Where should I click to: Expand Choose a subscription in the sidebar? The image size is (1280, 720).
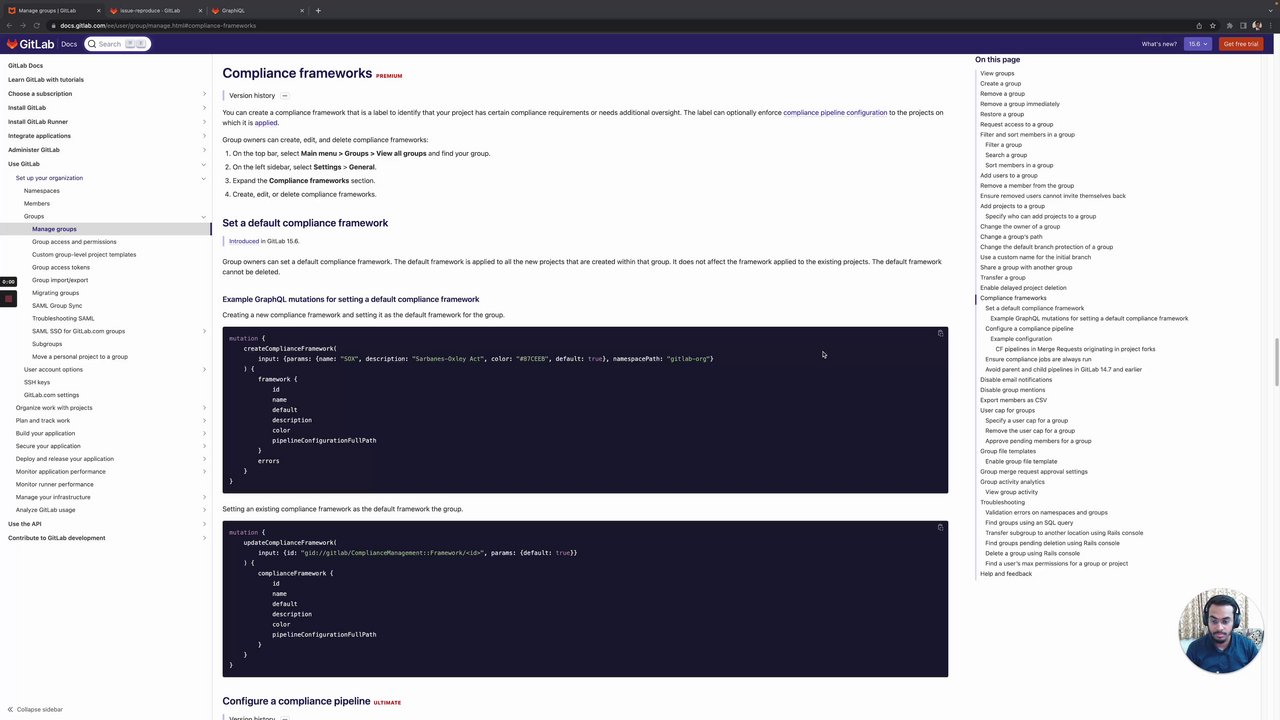pos(204,94)
